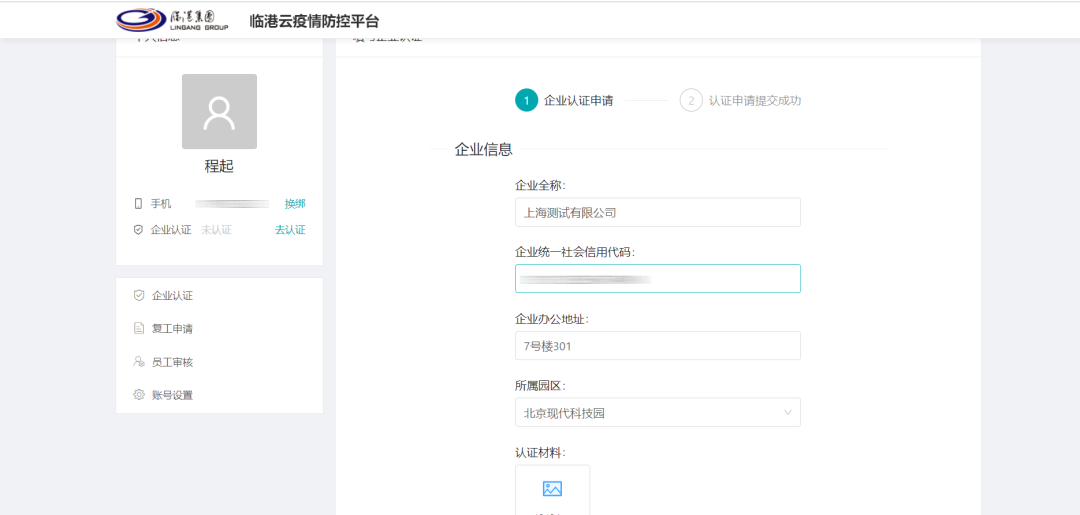Click the user avatar placeholder image
1080x515 pixels.
coord(219,111)
